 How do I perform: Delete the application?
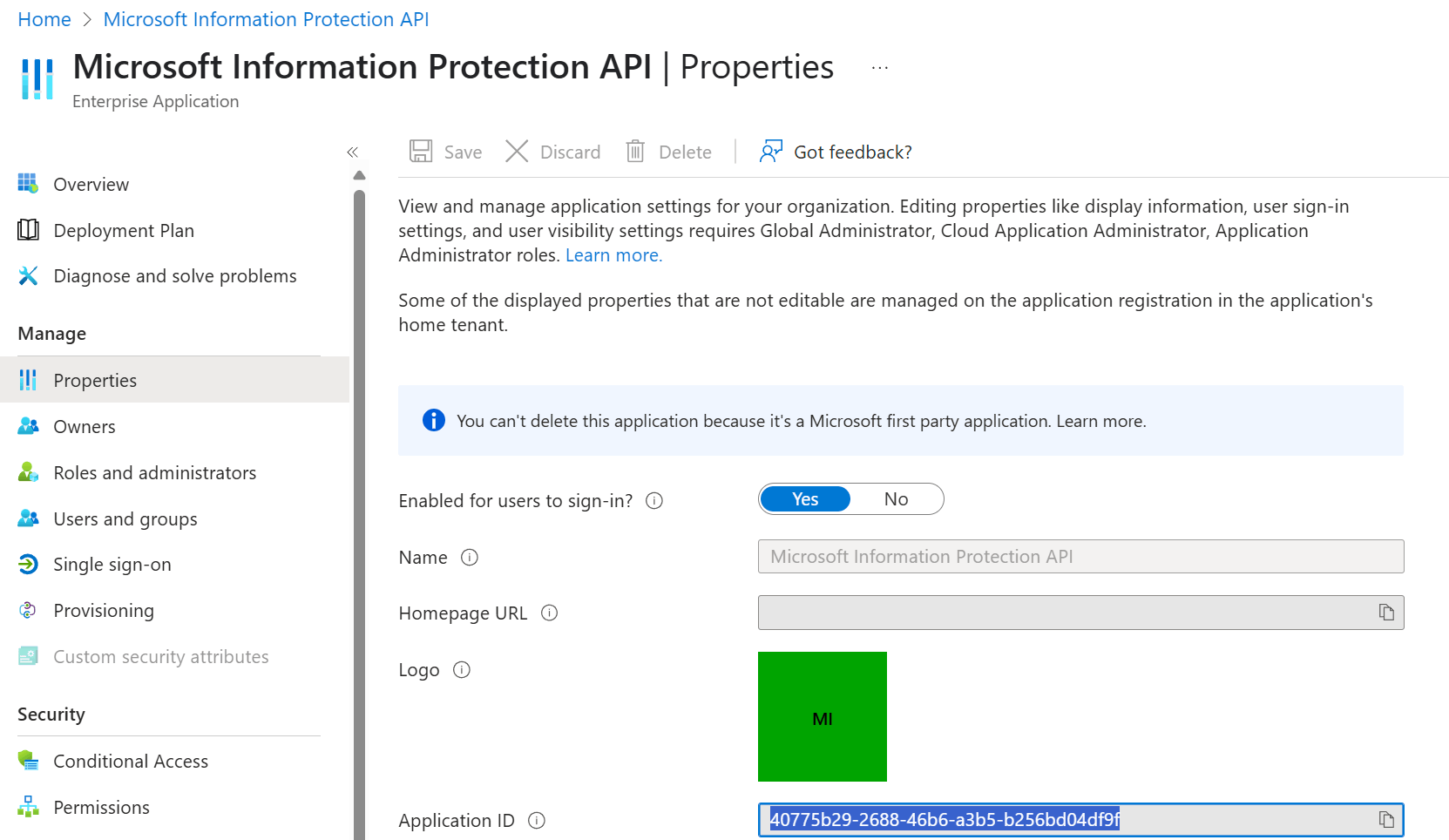tap(669, 151)
